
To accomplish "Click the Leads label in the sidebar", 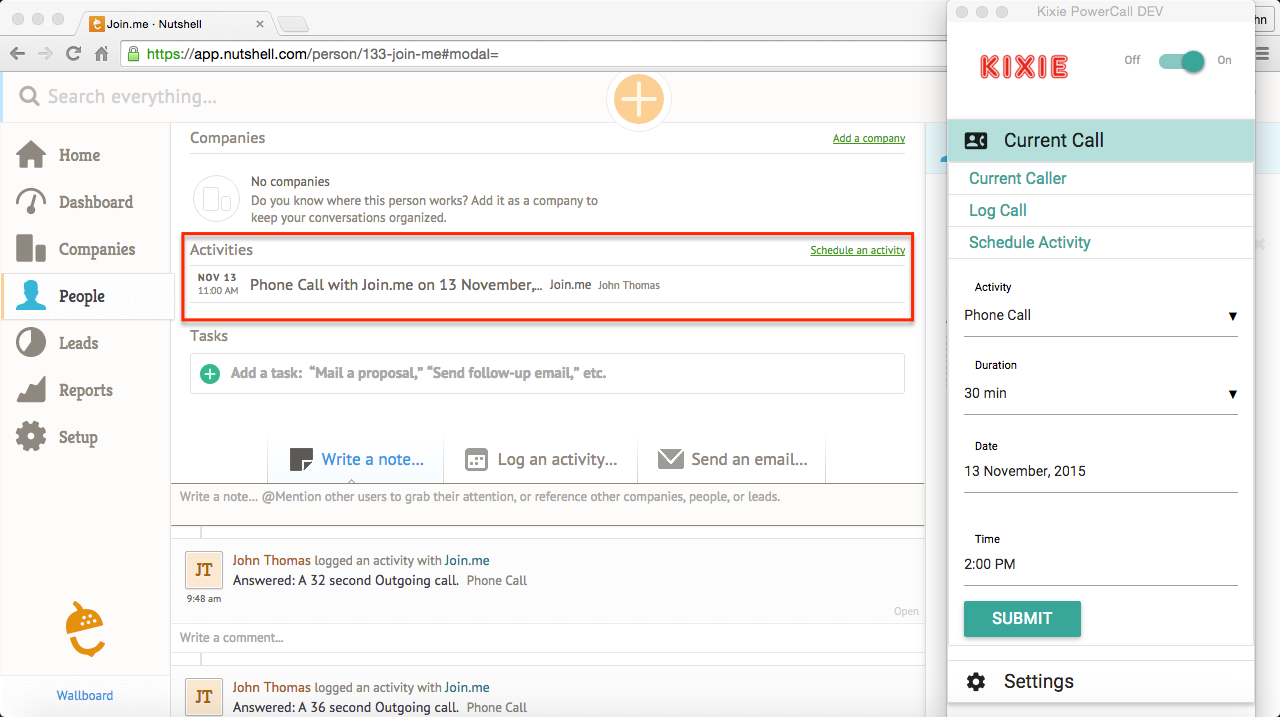I will pos(78,343).
